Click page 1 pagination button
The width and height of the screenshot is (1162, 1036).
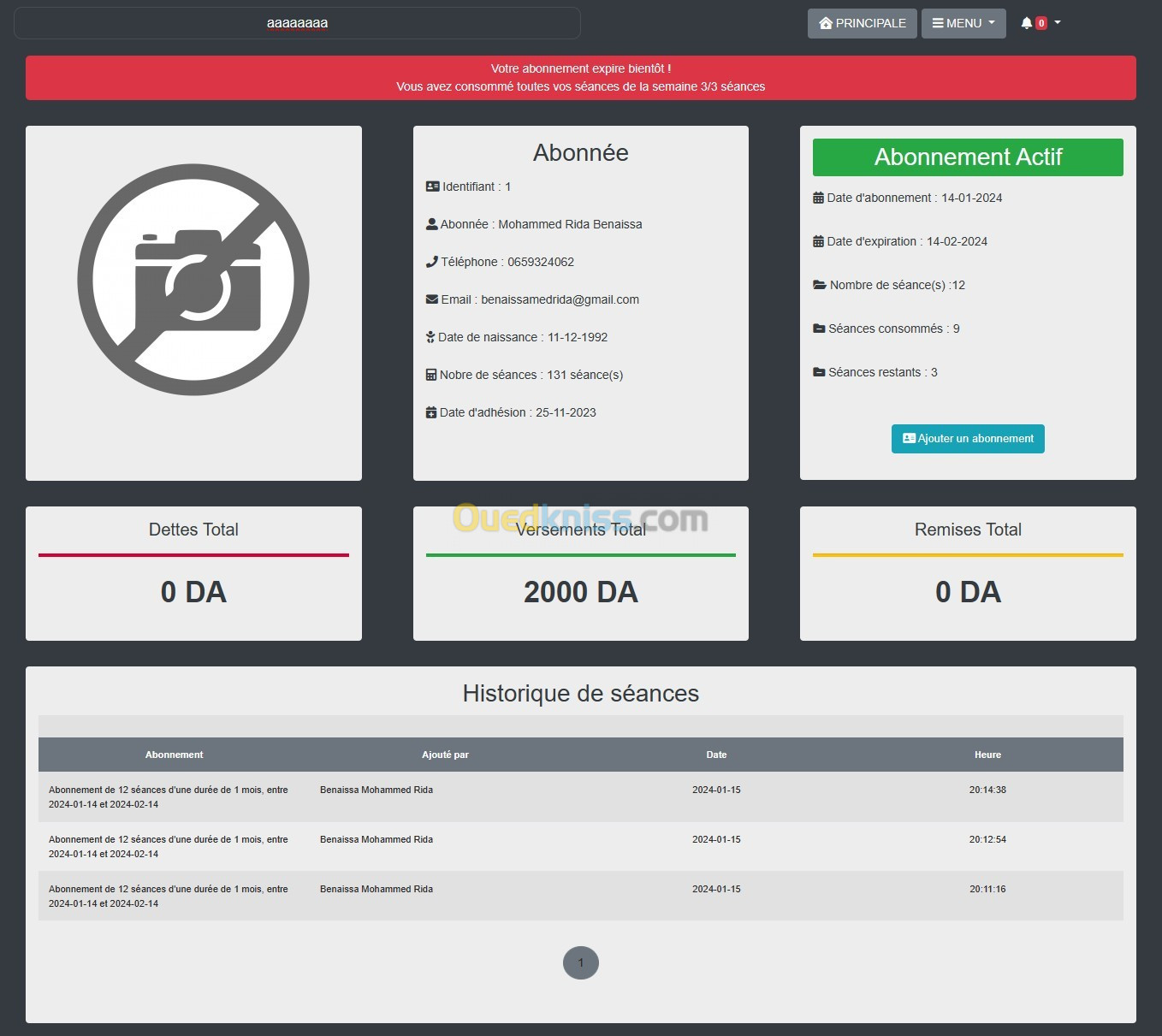point(581,963)
